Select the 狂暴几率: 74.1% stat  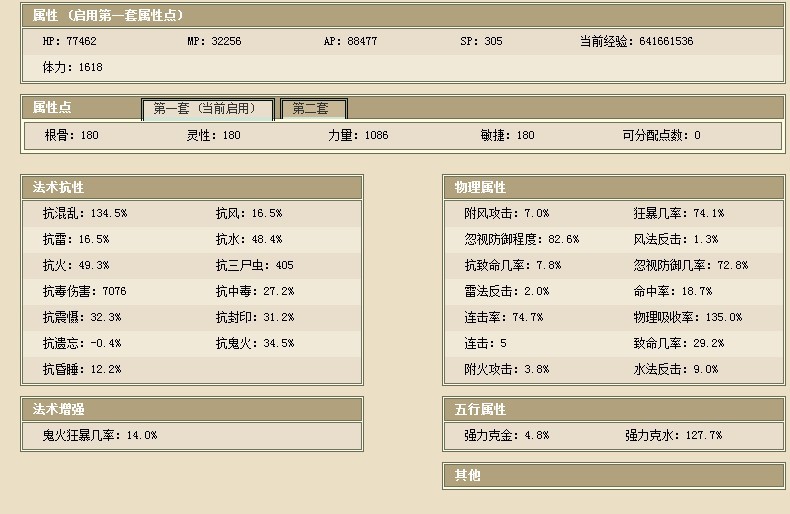click(678, 213)
